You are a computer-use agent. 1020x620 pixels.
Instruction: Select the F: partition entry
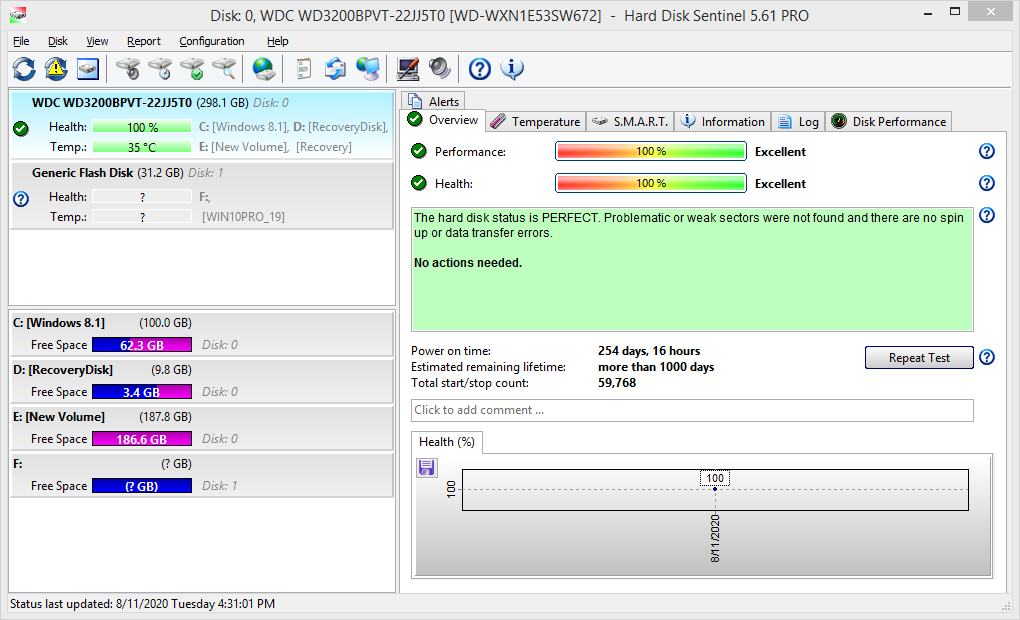tap(202, 475)
